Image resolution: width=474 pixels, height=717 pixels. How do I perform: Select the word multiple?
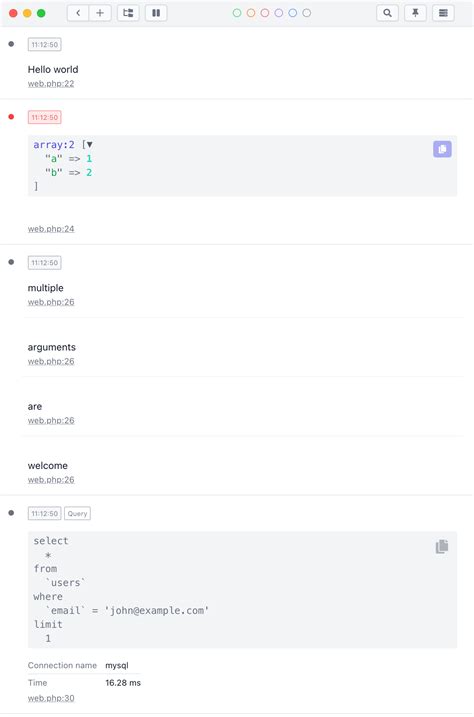click(x=45, y=288)
